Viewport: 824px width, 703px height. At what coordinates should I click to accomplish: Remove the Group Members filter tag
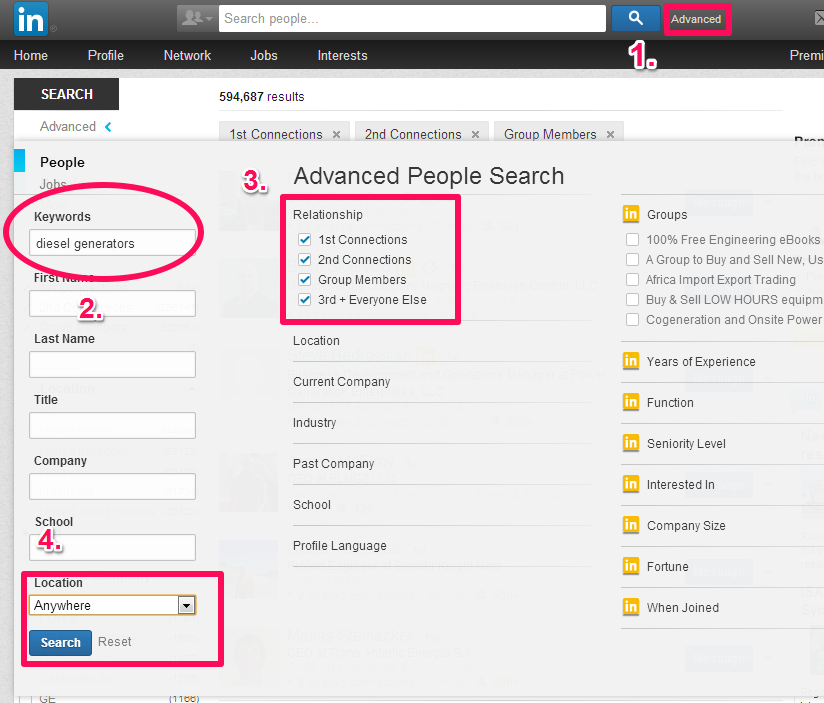click(x=610, y=135)
